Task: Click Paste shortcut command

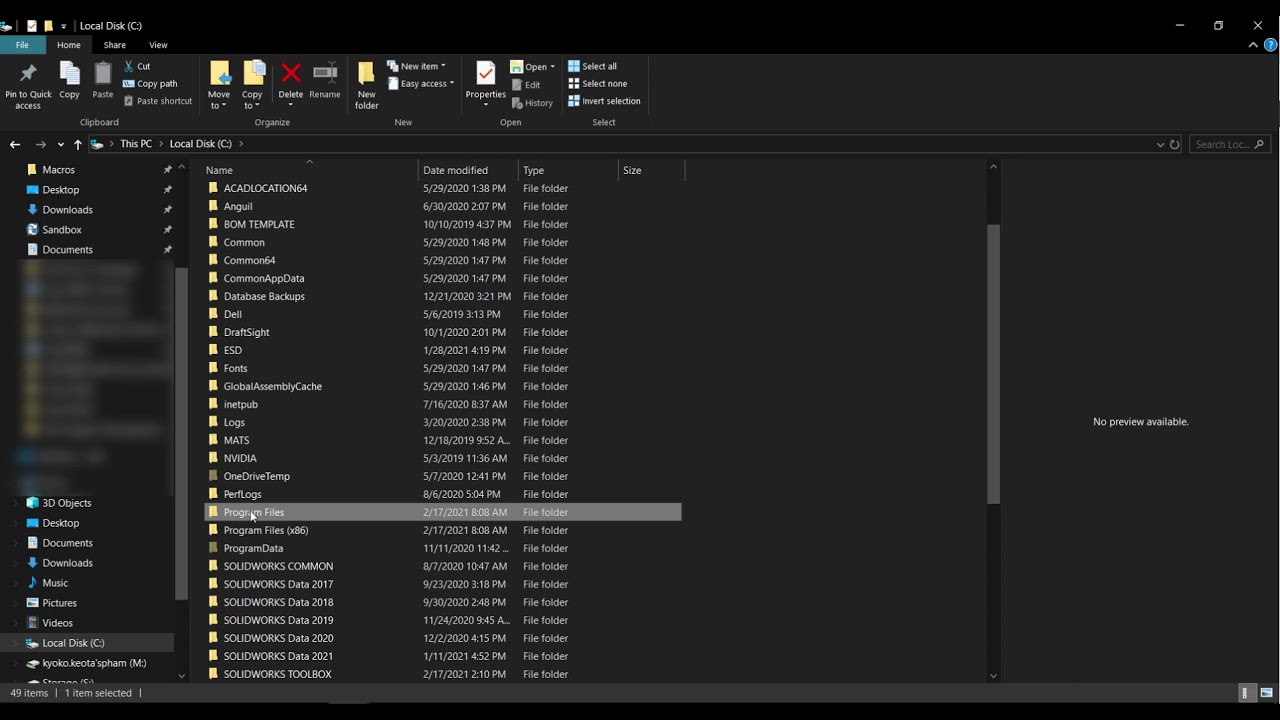Action: (158, 101)
